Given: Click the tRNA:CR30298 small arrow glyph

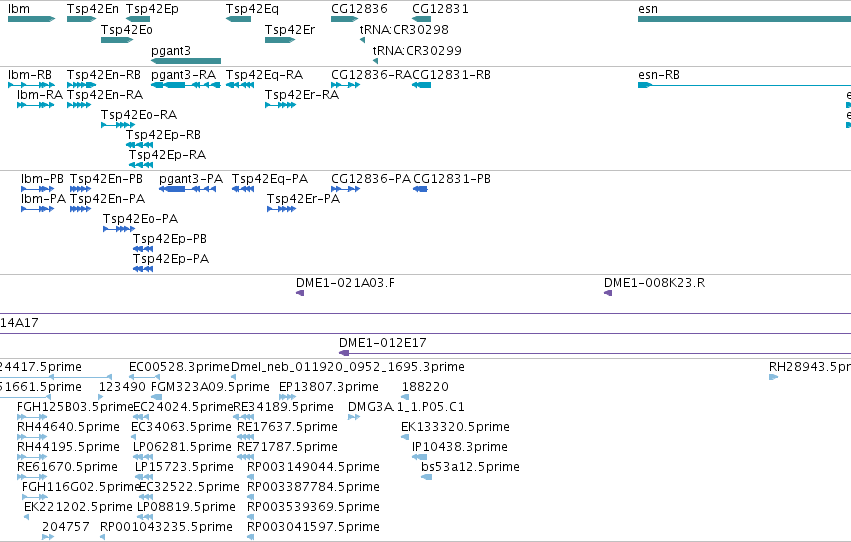Looking at the screenshot, I should (363, 40).
